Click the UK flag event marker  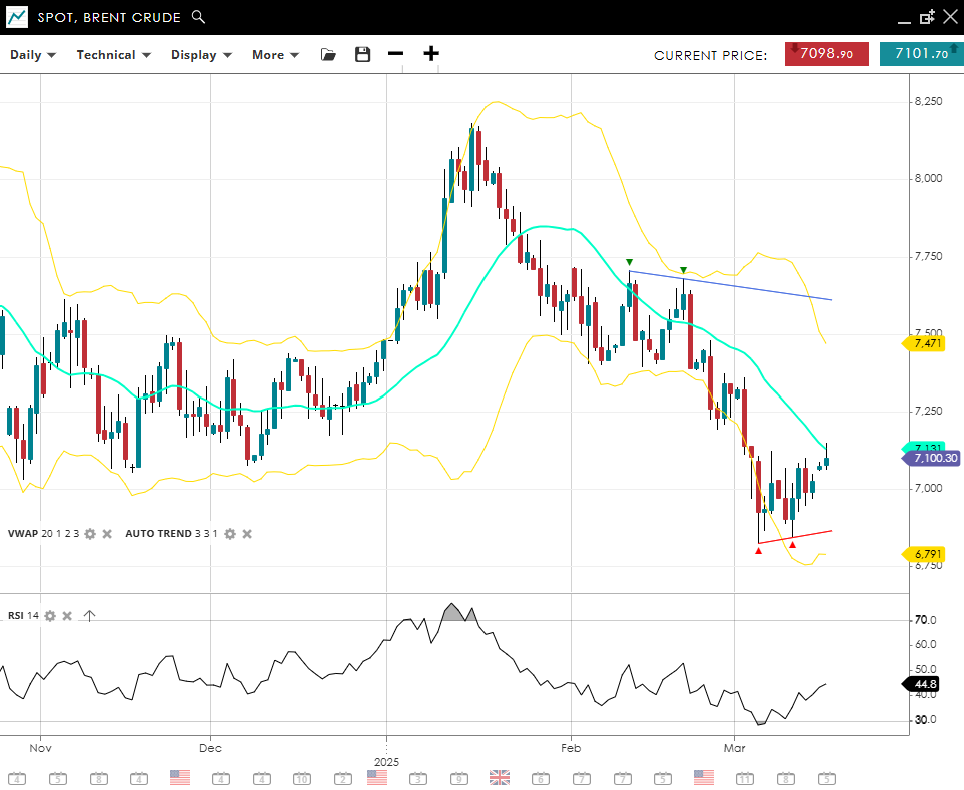[499, 777]
